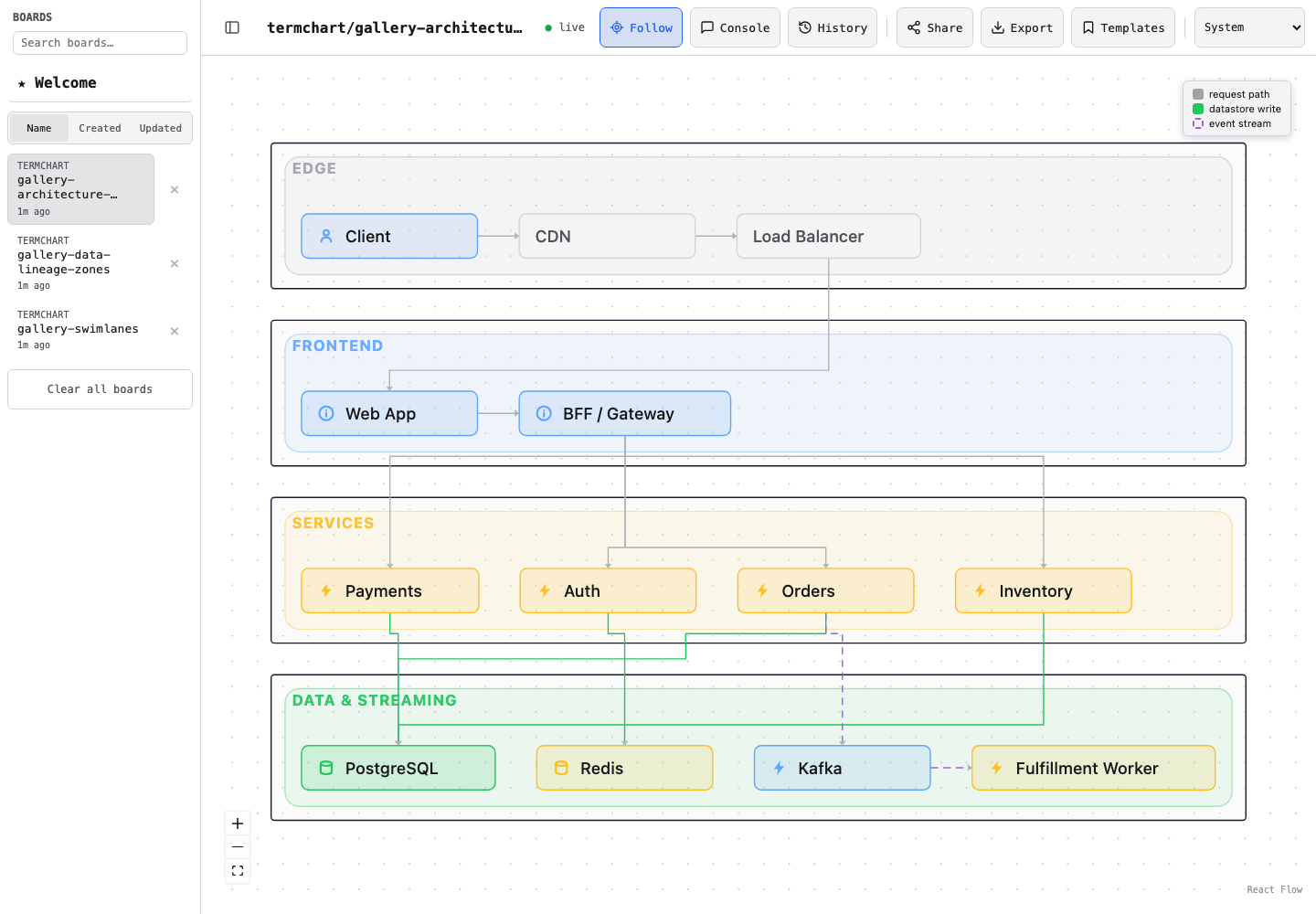
Task: Click the bolt icon on Fulfillment Worker
Action: (996, 768)
